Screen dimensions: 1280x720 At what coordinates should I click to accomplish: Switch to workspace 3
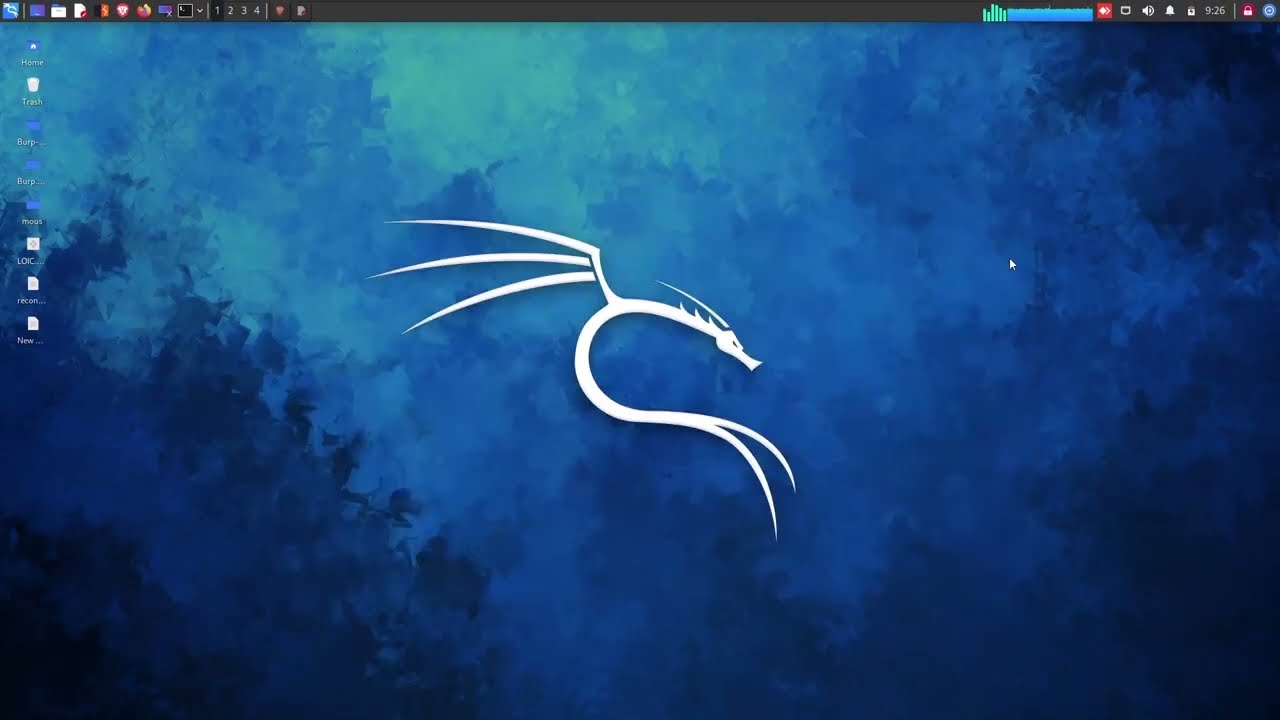click(x=243, y=11)
